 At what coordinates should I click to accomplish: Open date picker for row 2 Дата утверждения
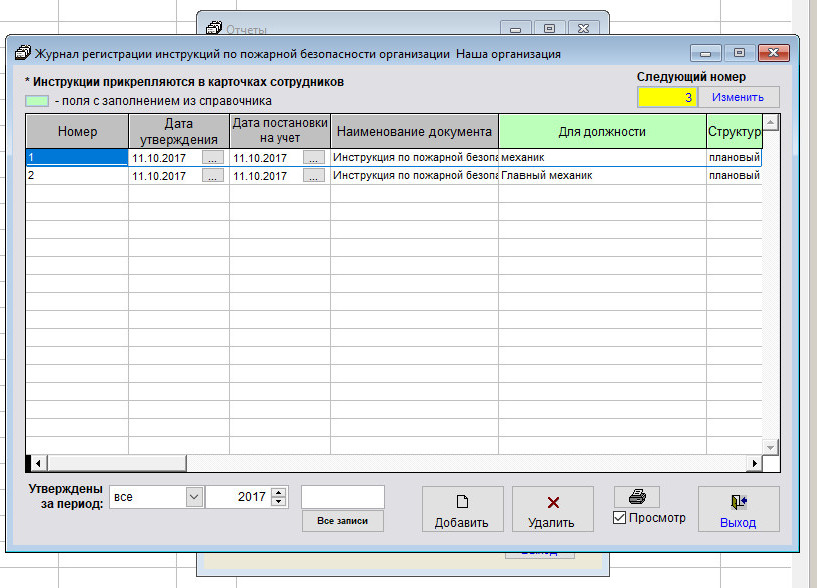213,176
